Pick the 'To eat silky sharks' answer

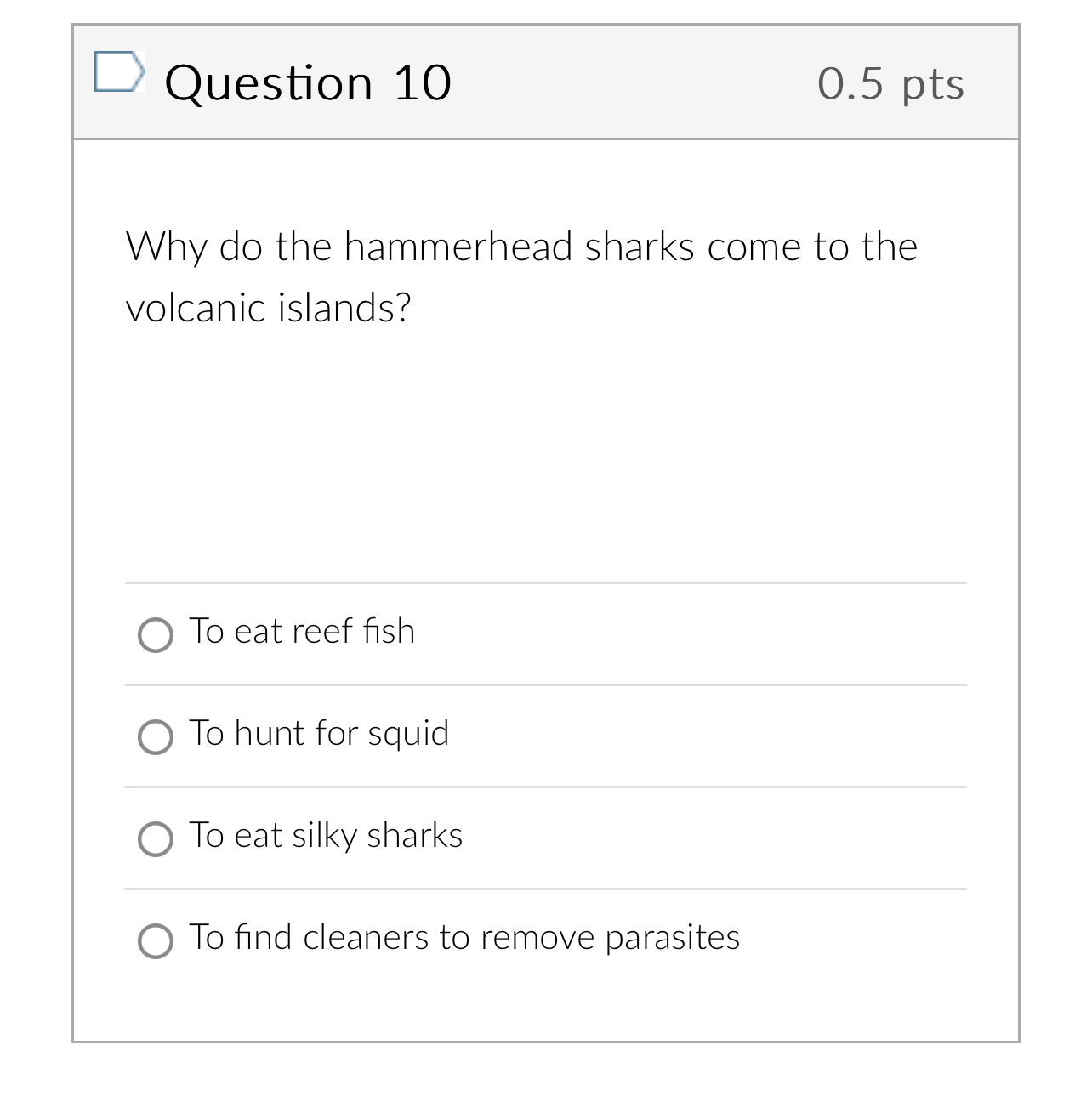pos(156,839)
